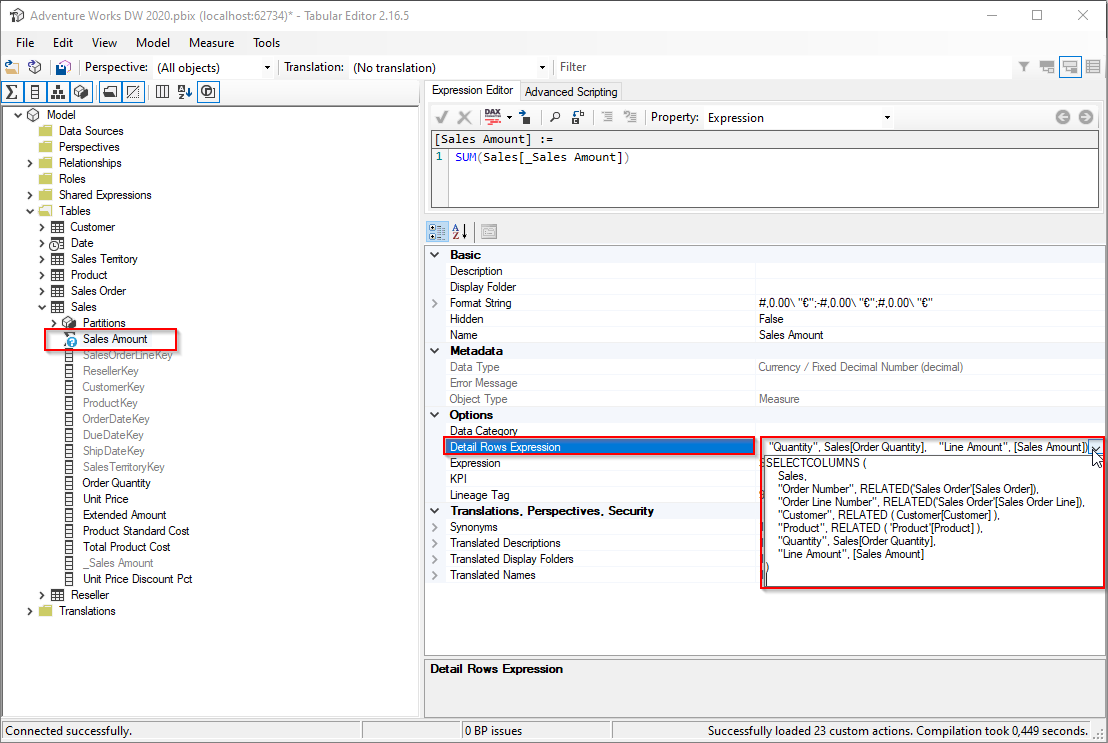Expand the Format String property
1108x743 pixels.
(x=435, y=303)
